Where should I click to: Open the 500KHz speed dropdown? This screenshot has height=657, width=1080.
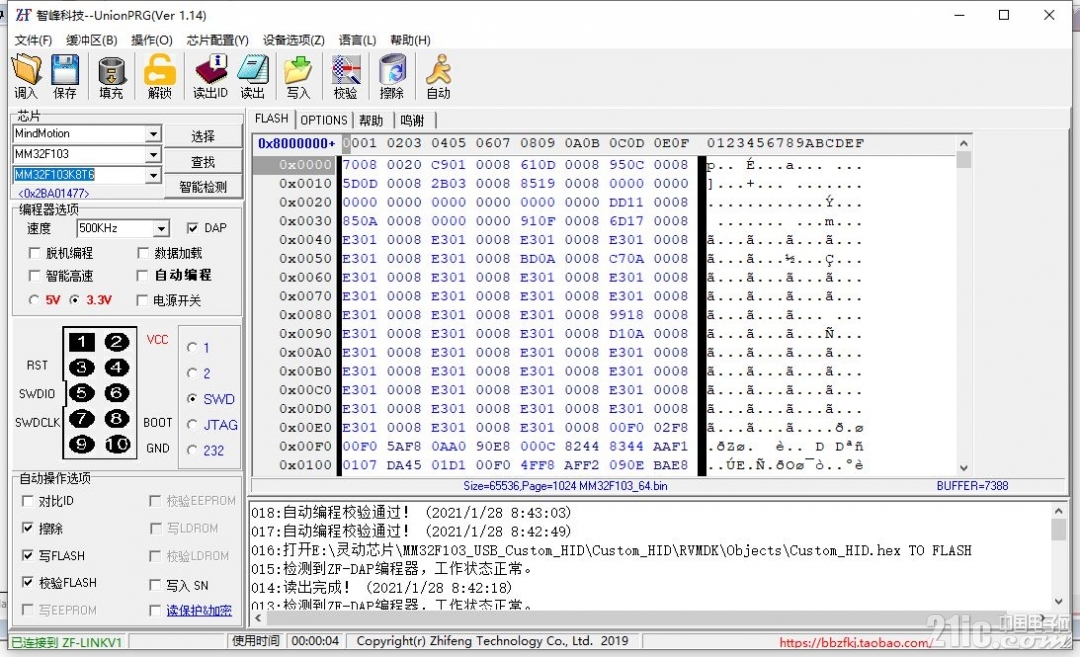[x=160, y=229]
